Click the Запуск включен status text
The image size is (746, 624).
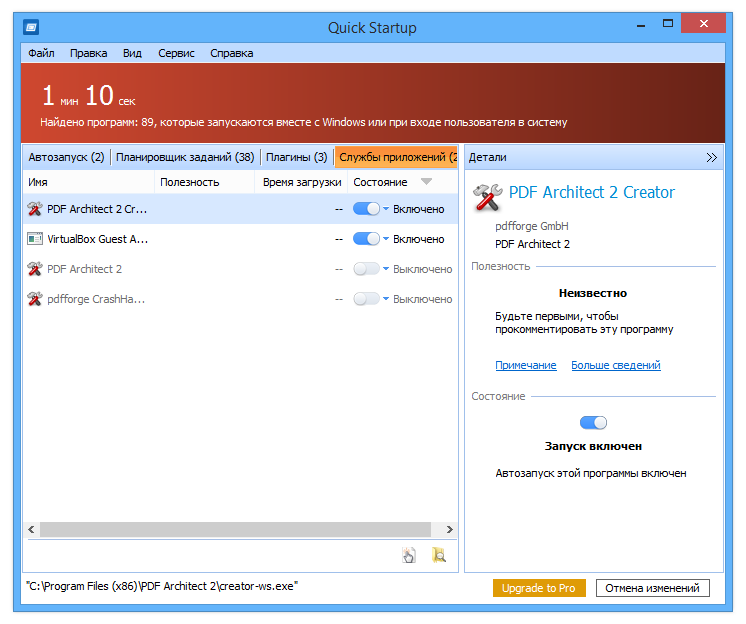[593, 446]
